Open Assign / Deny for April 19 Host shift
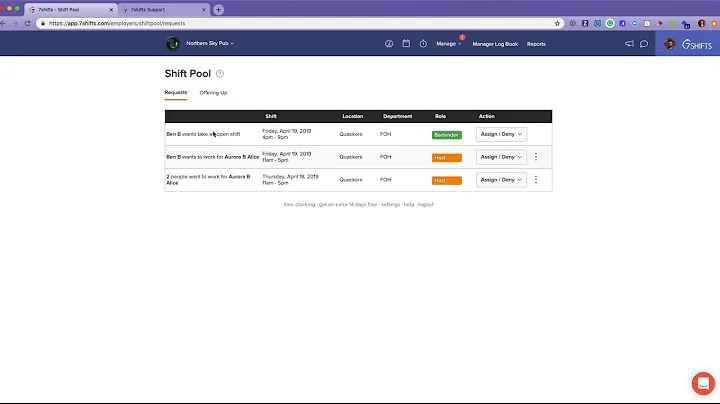The width and height of the screenshot is (720, 404). [x=501, y=157]
